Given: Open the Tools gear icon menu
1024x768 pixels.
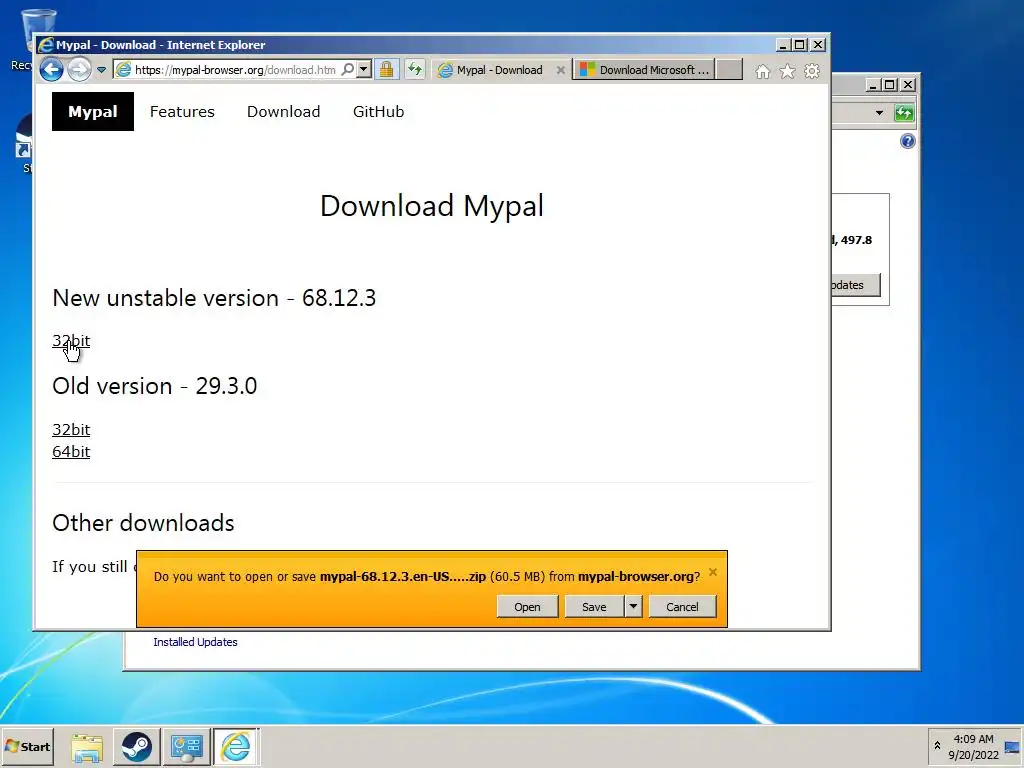Looking at the screenshot, I should (812, 71).
